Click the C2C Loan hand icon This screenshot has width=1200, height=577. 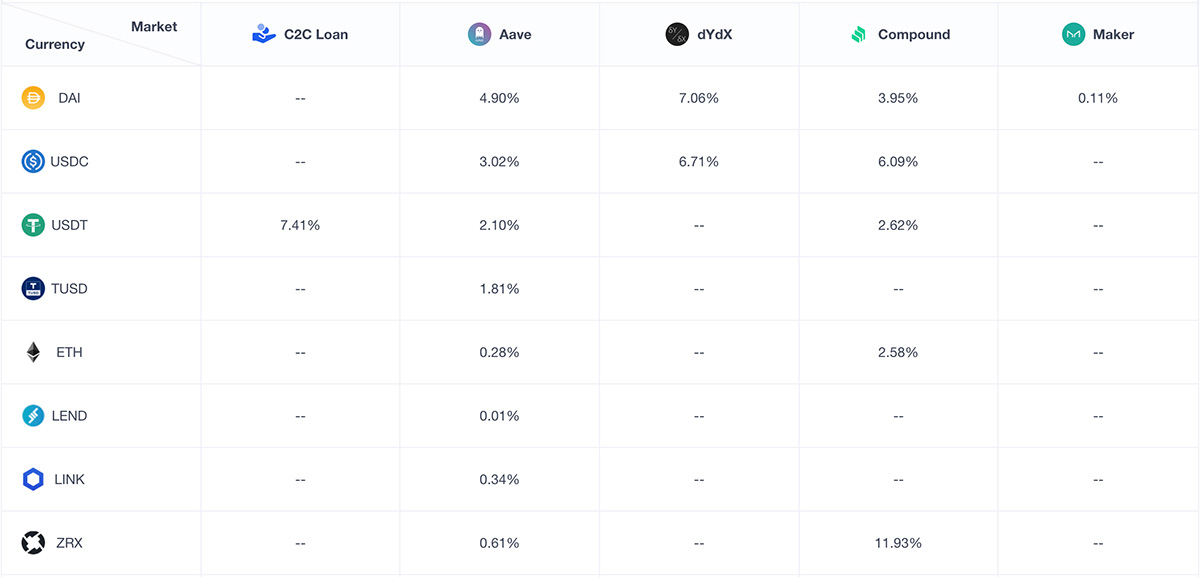point(264,34)
